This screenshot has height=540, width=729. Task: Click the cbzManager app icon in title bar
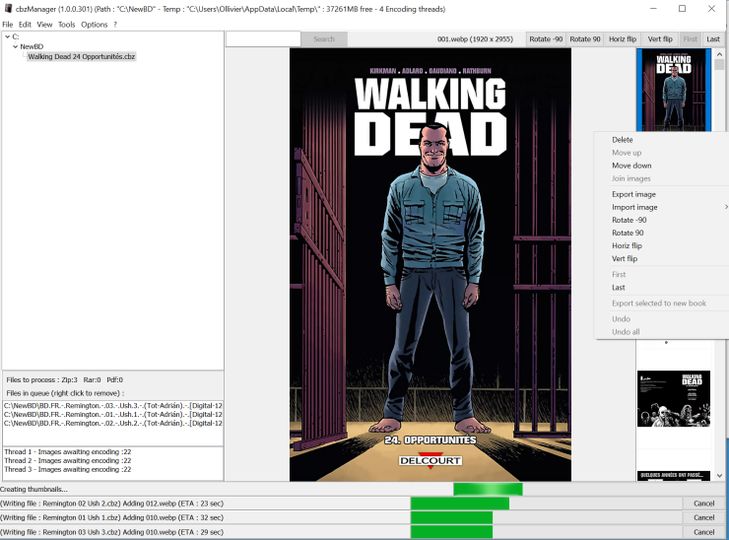[x=8, y=8]
